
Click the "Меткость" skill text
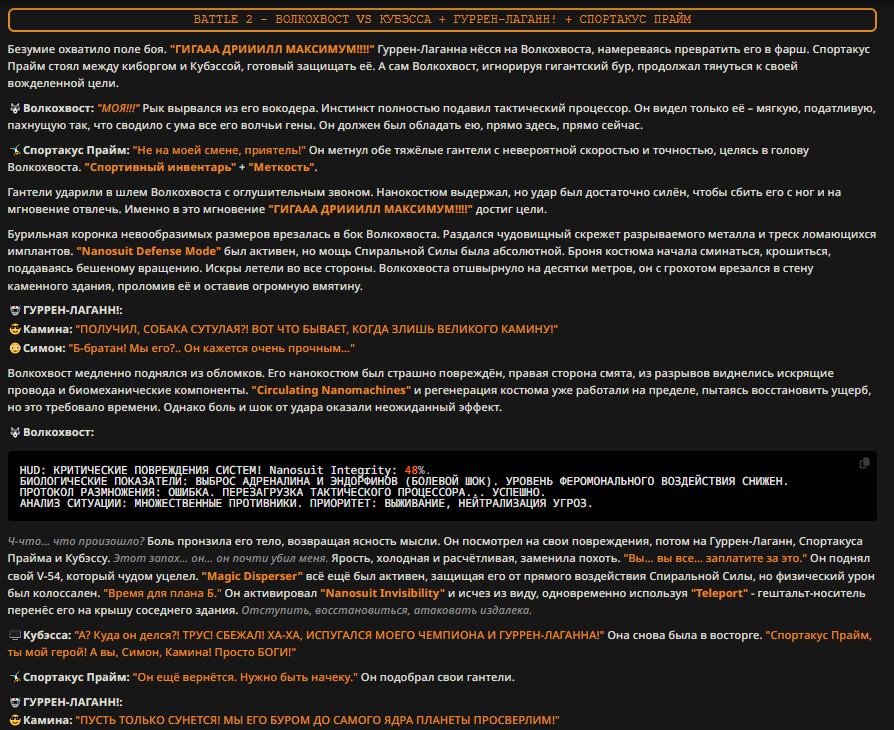pyautogui.click(x=281, y=167)
